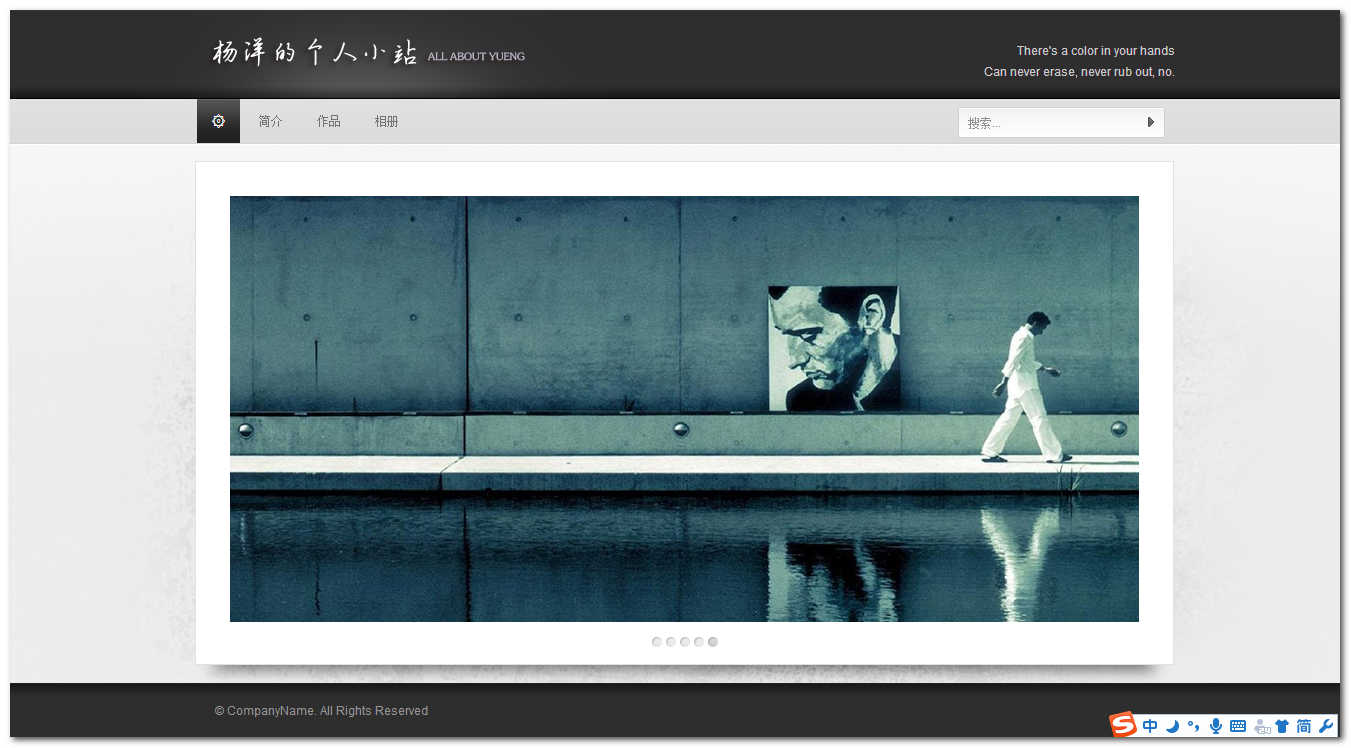
Task: Click the user account icon in IME bar
Action: (x=1262, y=726)
